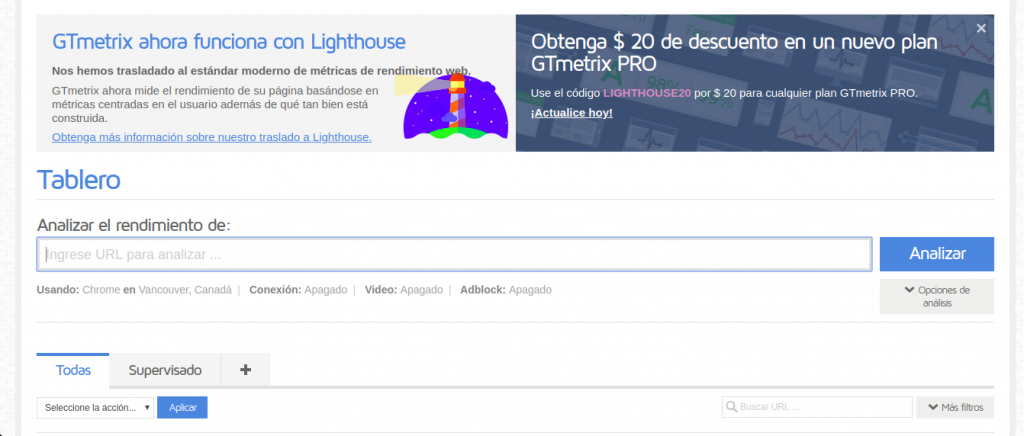Click the Adblock: Apagado setting

(505, 290)
